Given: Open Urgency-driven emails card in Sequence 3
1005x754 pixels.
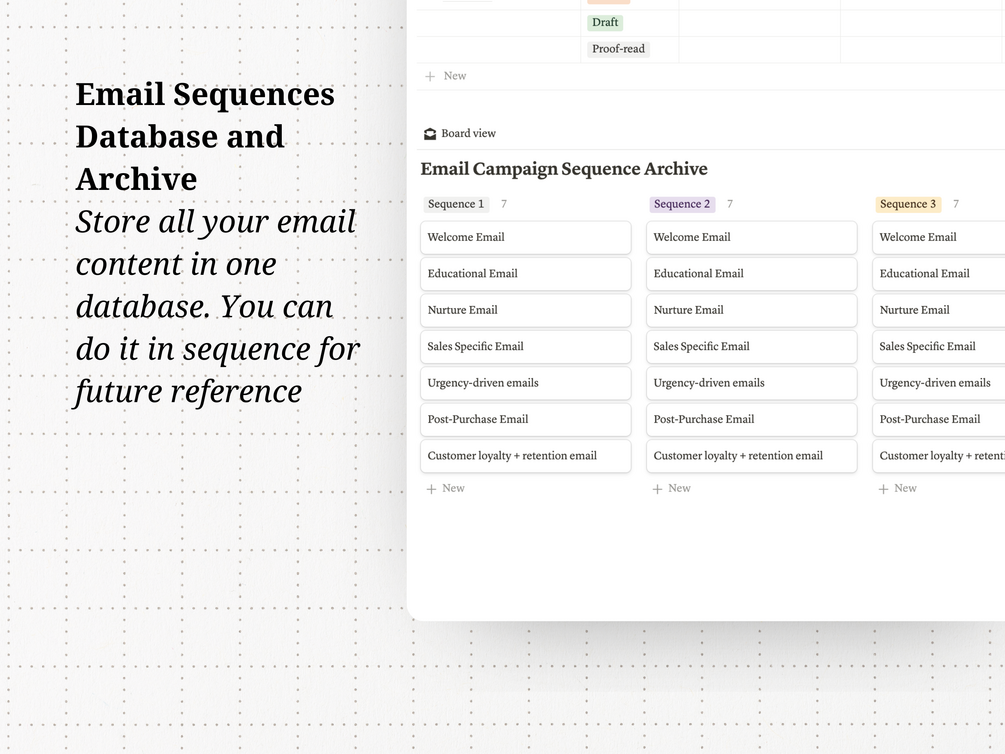Looking at the screenshot, I should [x=939, y=383].
